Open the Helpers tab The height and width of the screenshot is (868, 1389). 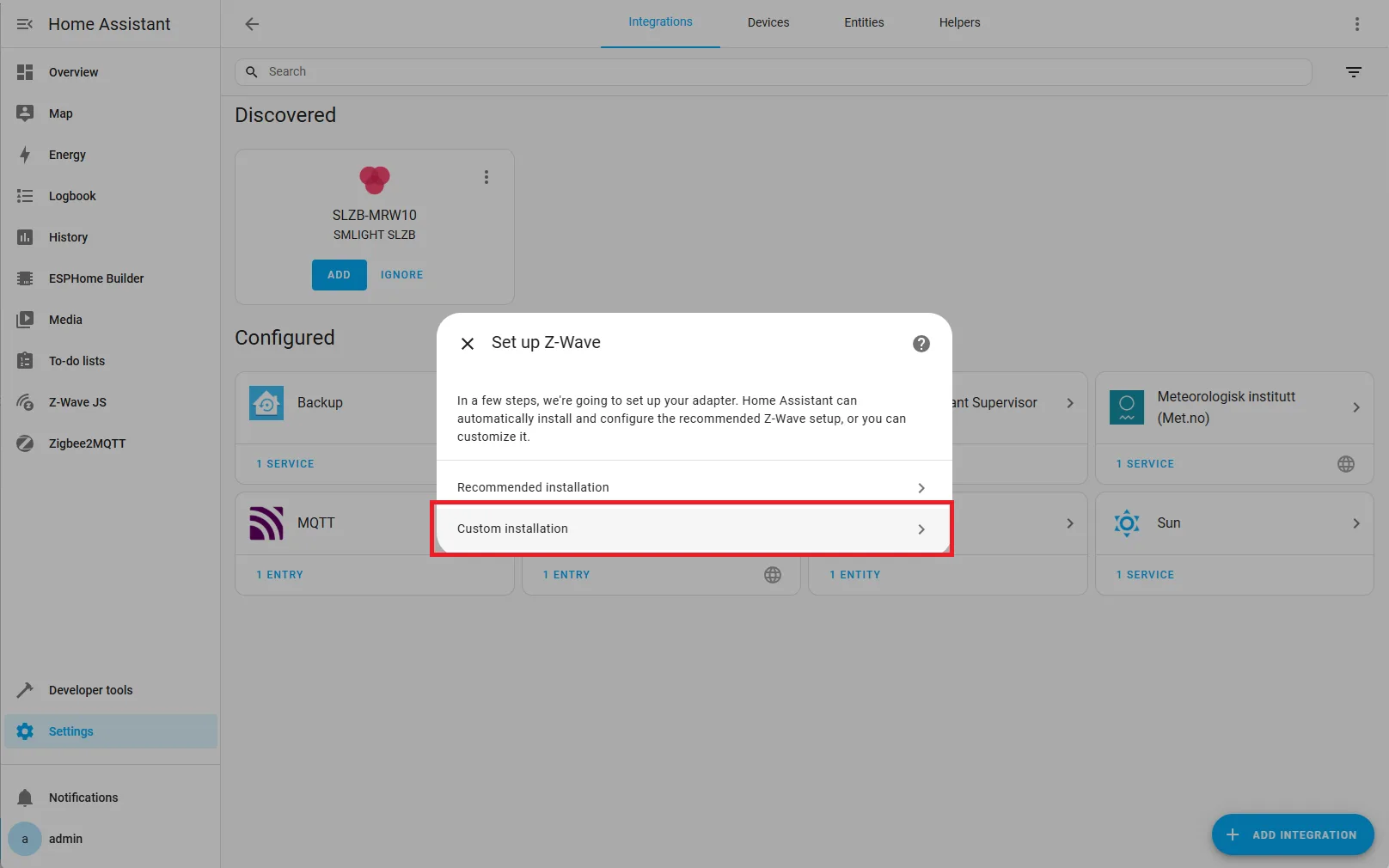click(x=959, y=23)
